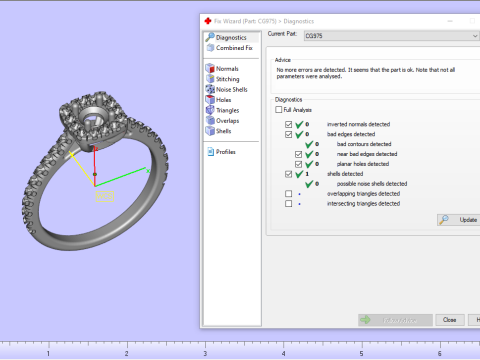The image size is (480, 360).
Task: Click the 'shells detected' label text
Action: click(x=345, y=174)
